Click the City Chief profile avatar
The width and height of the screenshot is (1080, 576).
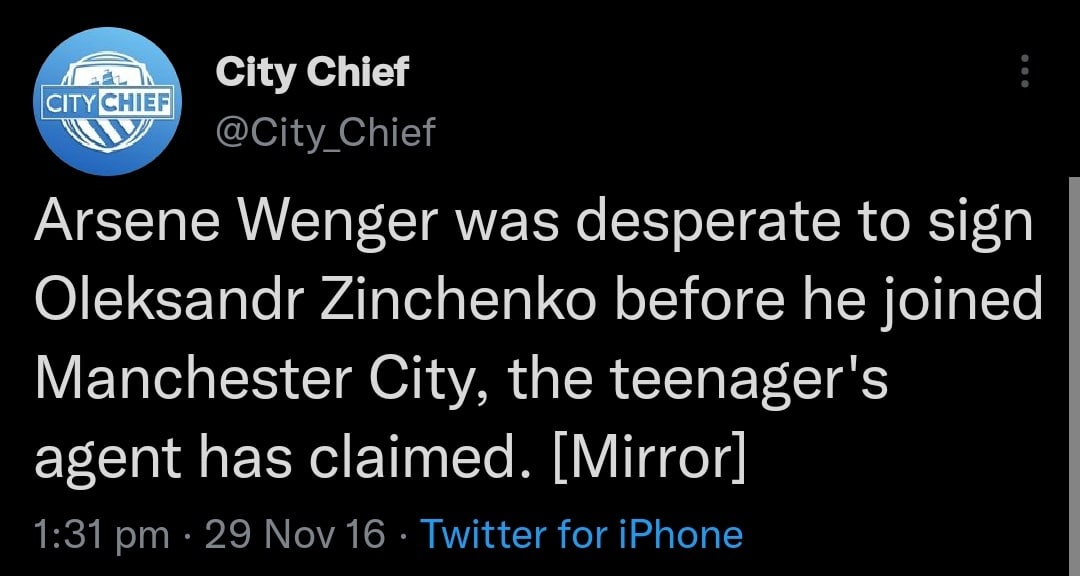[x=108, y=103]
